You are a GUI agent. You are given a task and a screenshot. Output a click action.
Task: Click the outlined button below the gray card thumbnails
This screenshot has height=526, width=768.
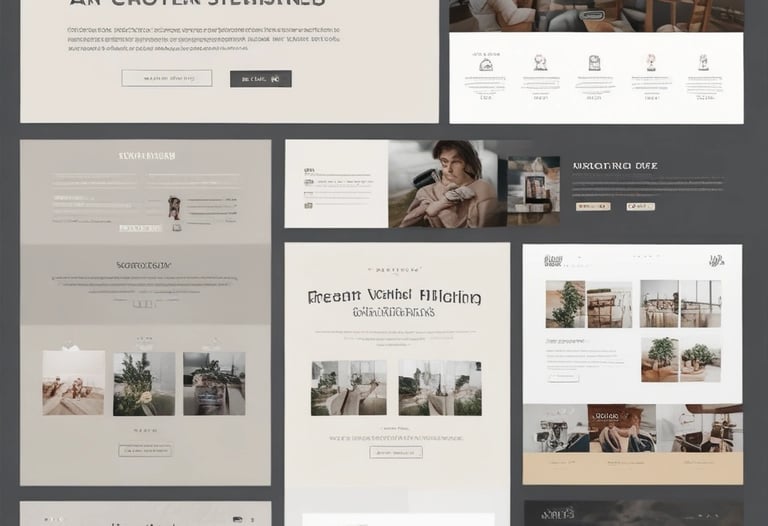[x=145, y=451]
